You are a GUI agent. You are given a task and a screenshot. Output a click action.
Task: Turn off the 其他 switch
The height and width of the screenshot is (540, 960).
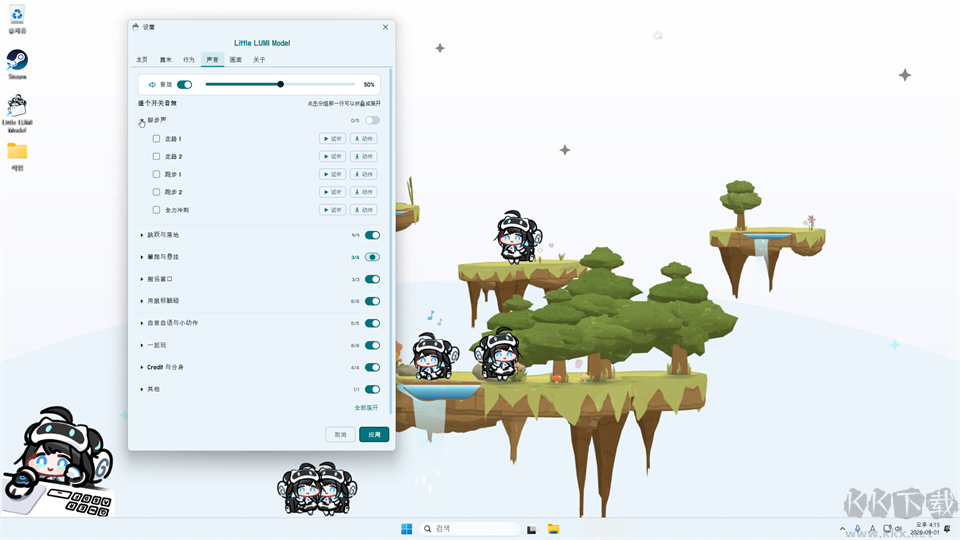[x=372, y=389]
